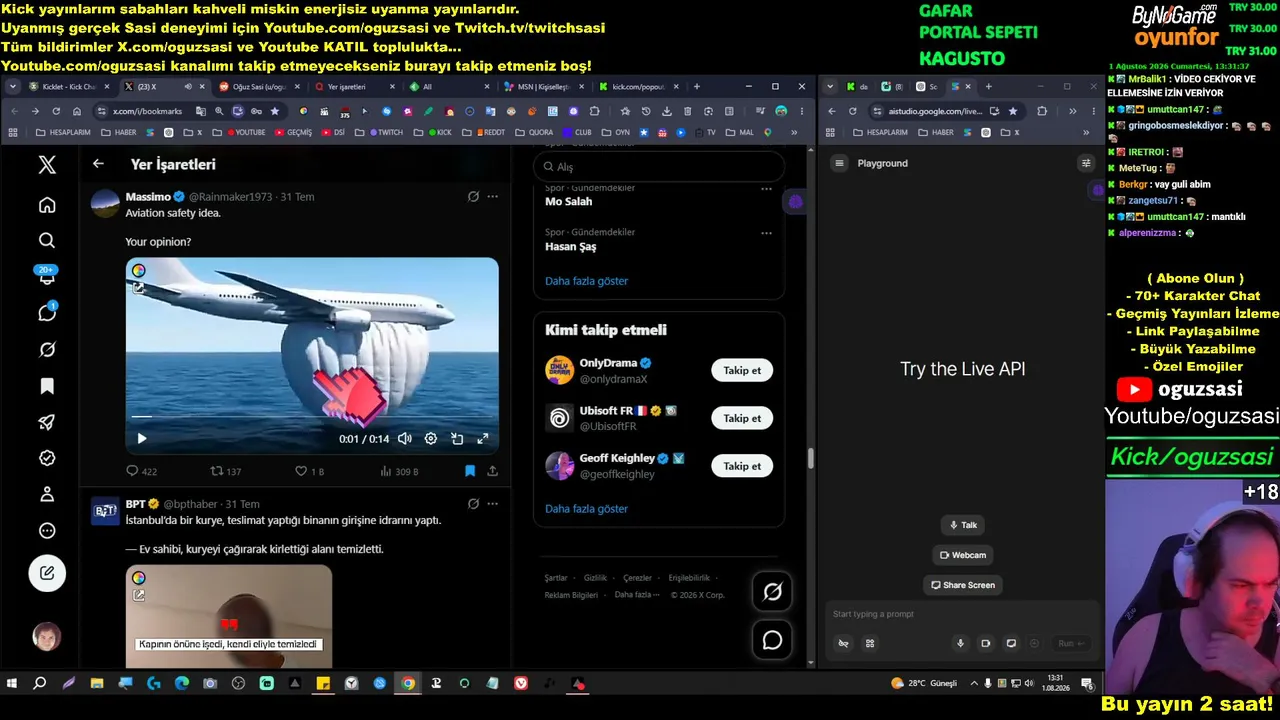This screenshot has height=720, width=1280.
Task: Open tab search dropdown in left browser
Action: 13,87
